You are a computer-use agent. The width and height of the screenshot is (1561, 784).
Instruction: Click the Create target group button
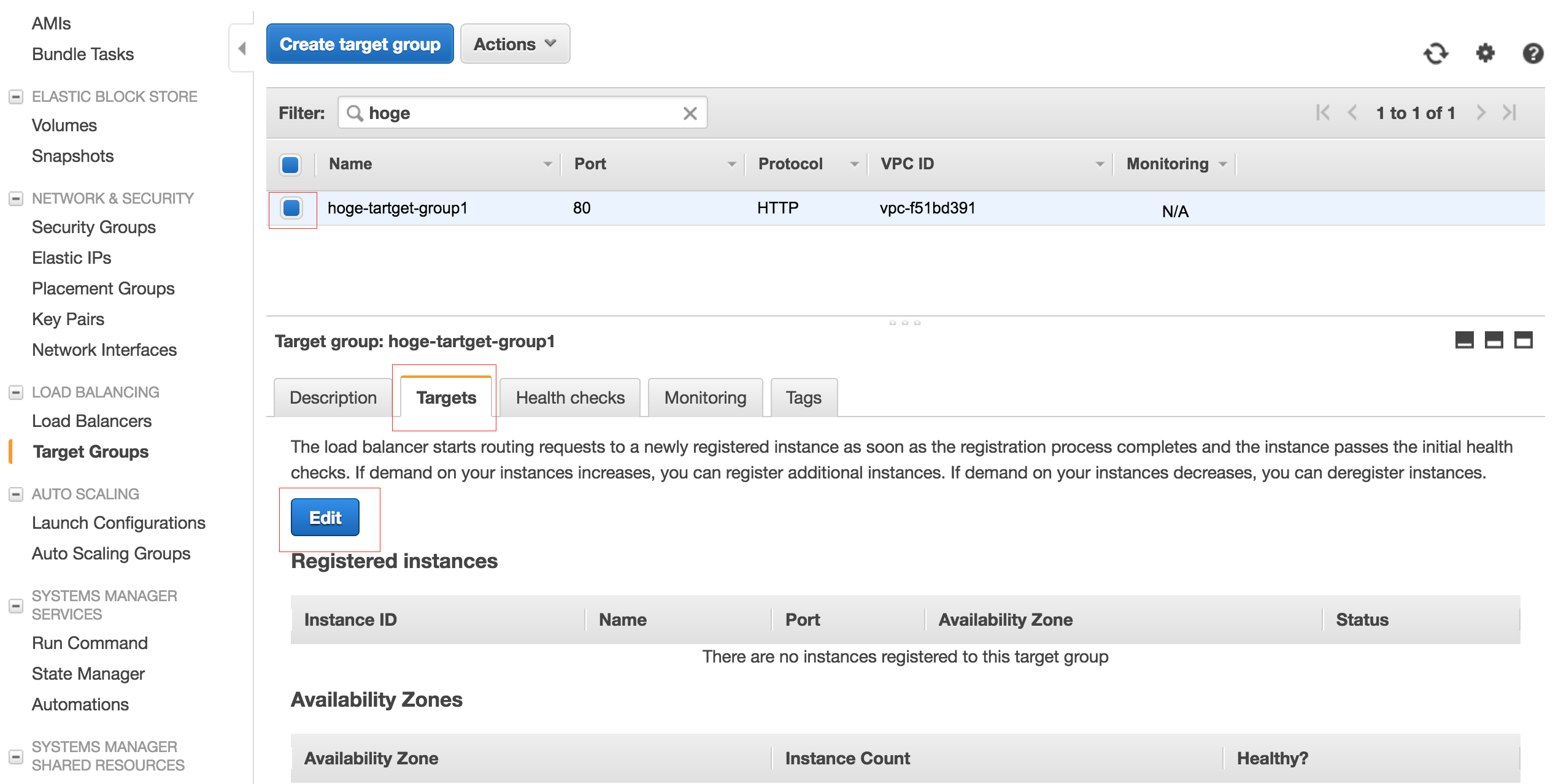(360, 44)
